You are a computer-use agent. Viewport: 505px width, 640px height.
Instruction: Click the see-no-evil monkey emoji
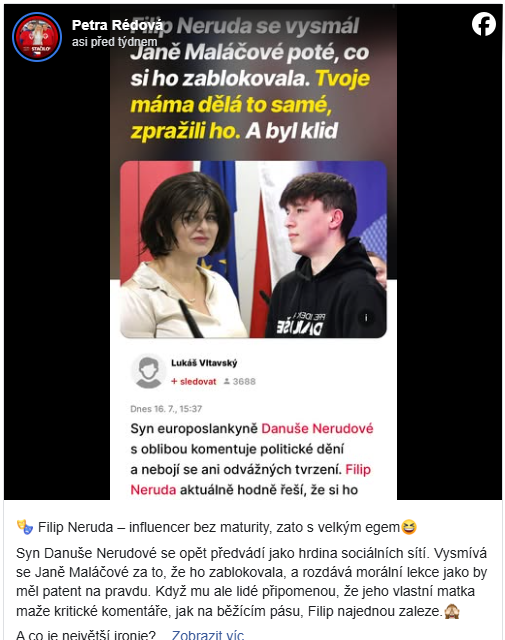pos(452,611)
